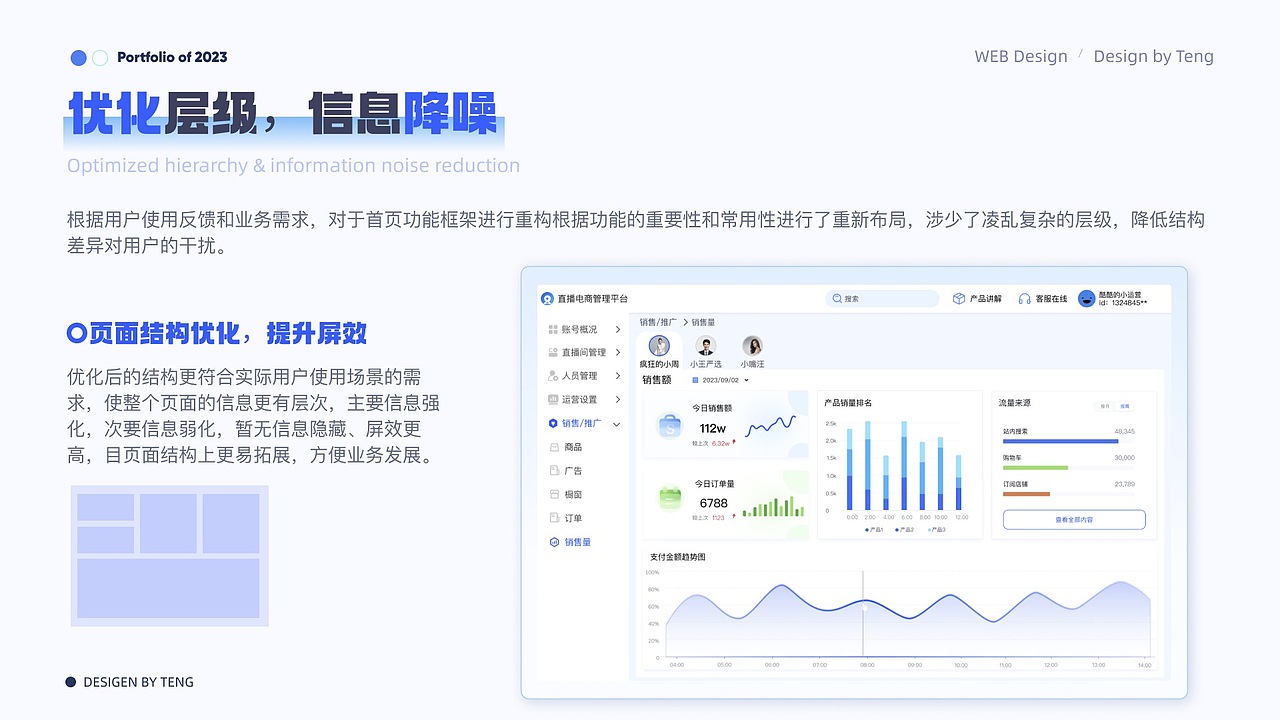Select the 按月 toggle in 流量来源

click(x=1105, y=406)
